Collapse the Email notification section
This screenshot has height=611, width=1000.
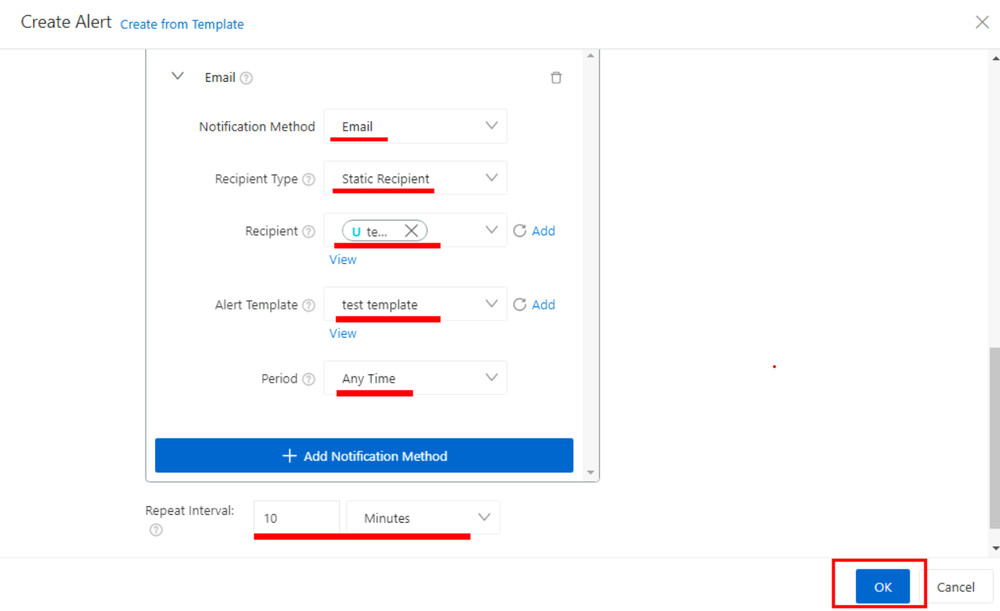point(177,75)
